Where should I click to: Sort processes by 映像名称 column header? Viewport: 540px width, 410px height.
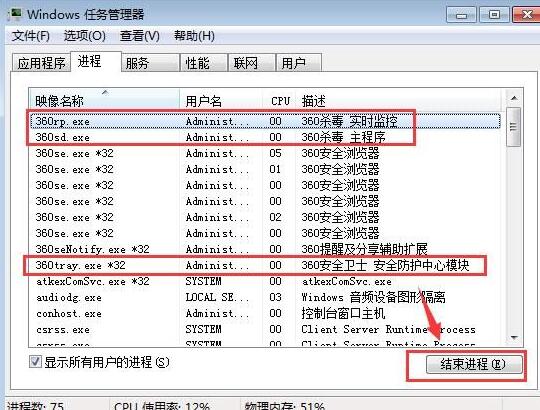[x=104, y=101]
